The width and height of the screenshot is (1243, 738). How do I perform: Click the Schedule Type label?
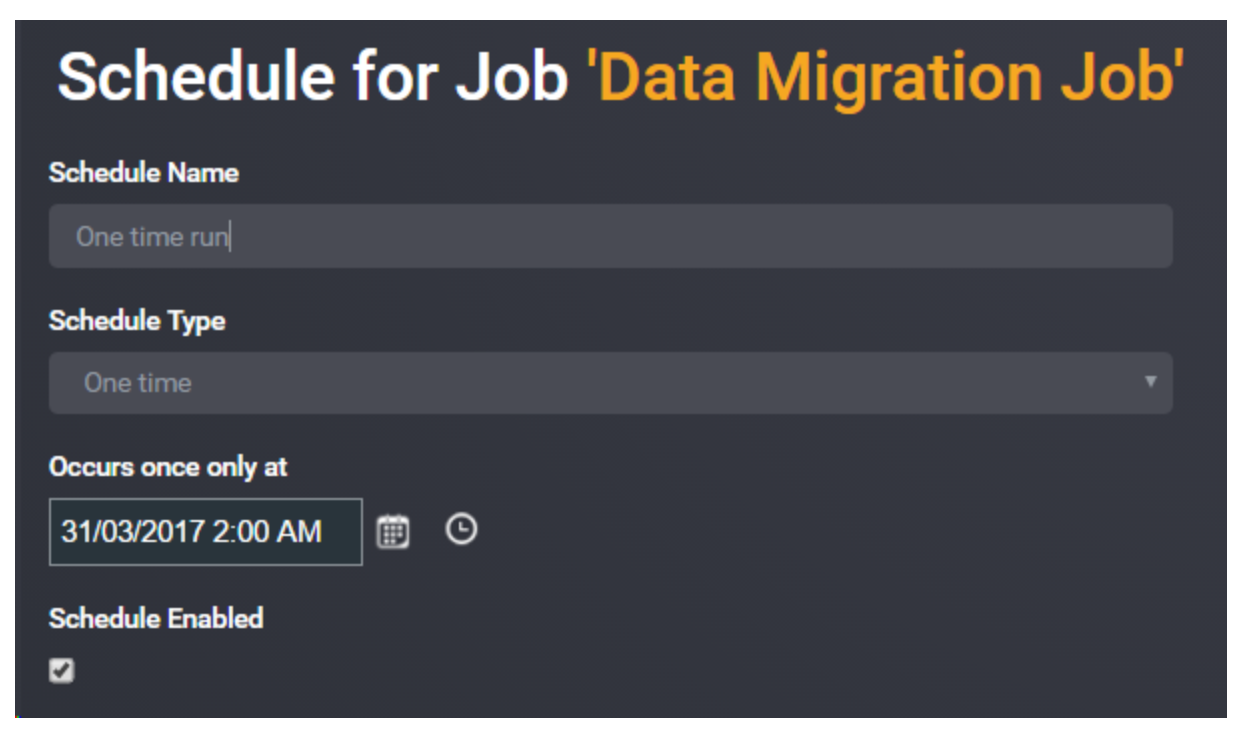[137, 321]
